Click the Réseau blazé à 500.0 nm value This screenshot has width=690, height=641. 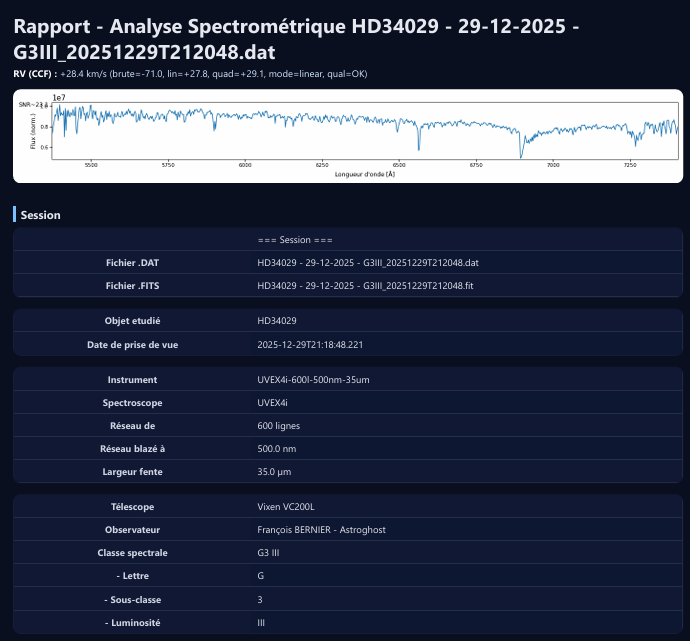pos(277,449)
